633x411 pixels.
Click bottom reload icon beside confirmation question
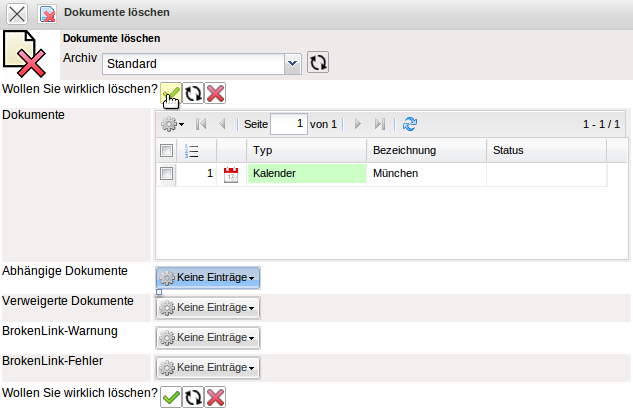(x=193, y=397)
